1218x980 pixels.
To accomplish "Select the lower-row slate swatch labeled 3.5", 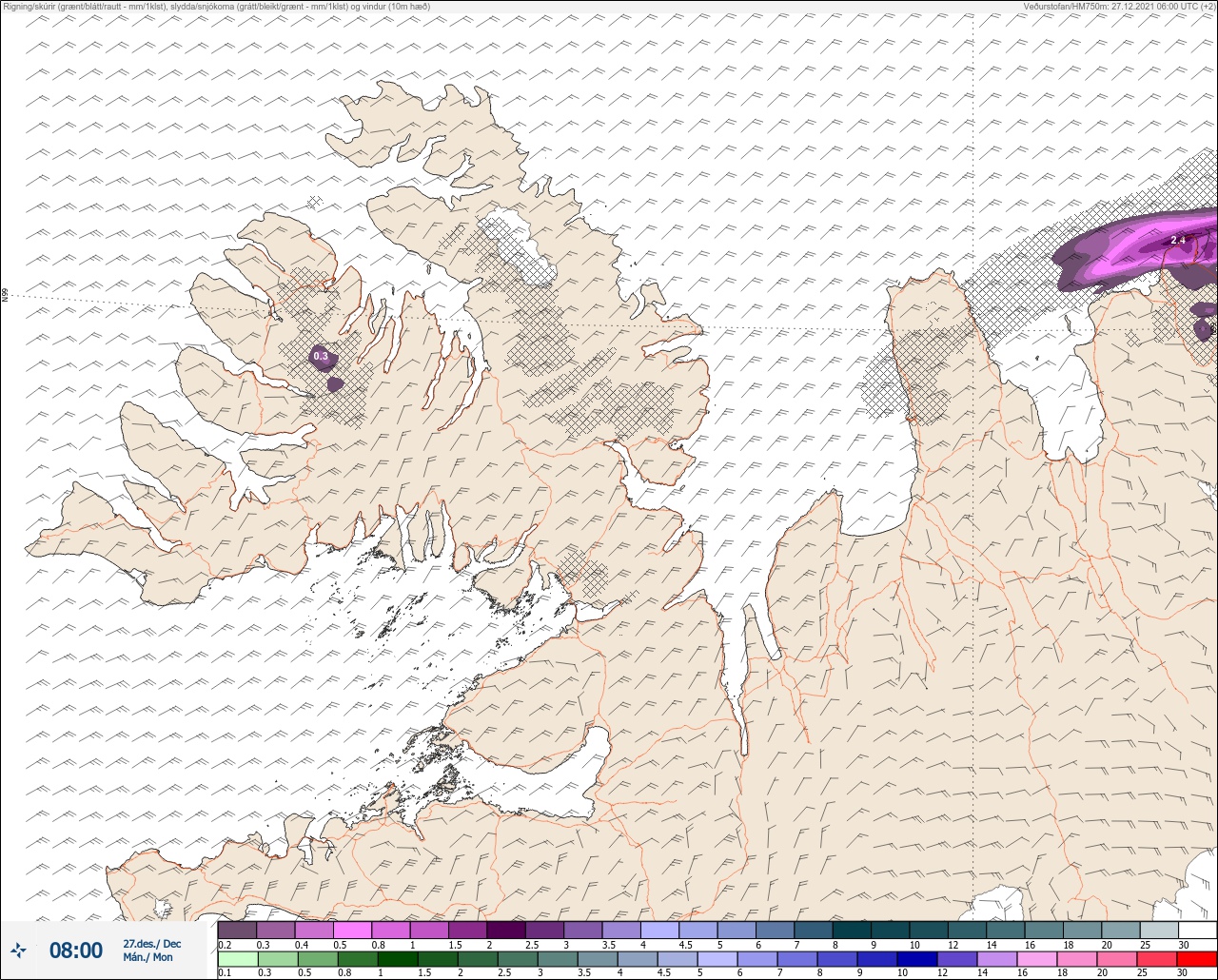I will point(598,959).
